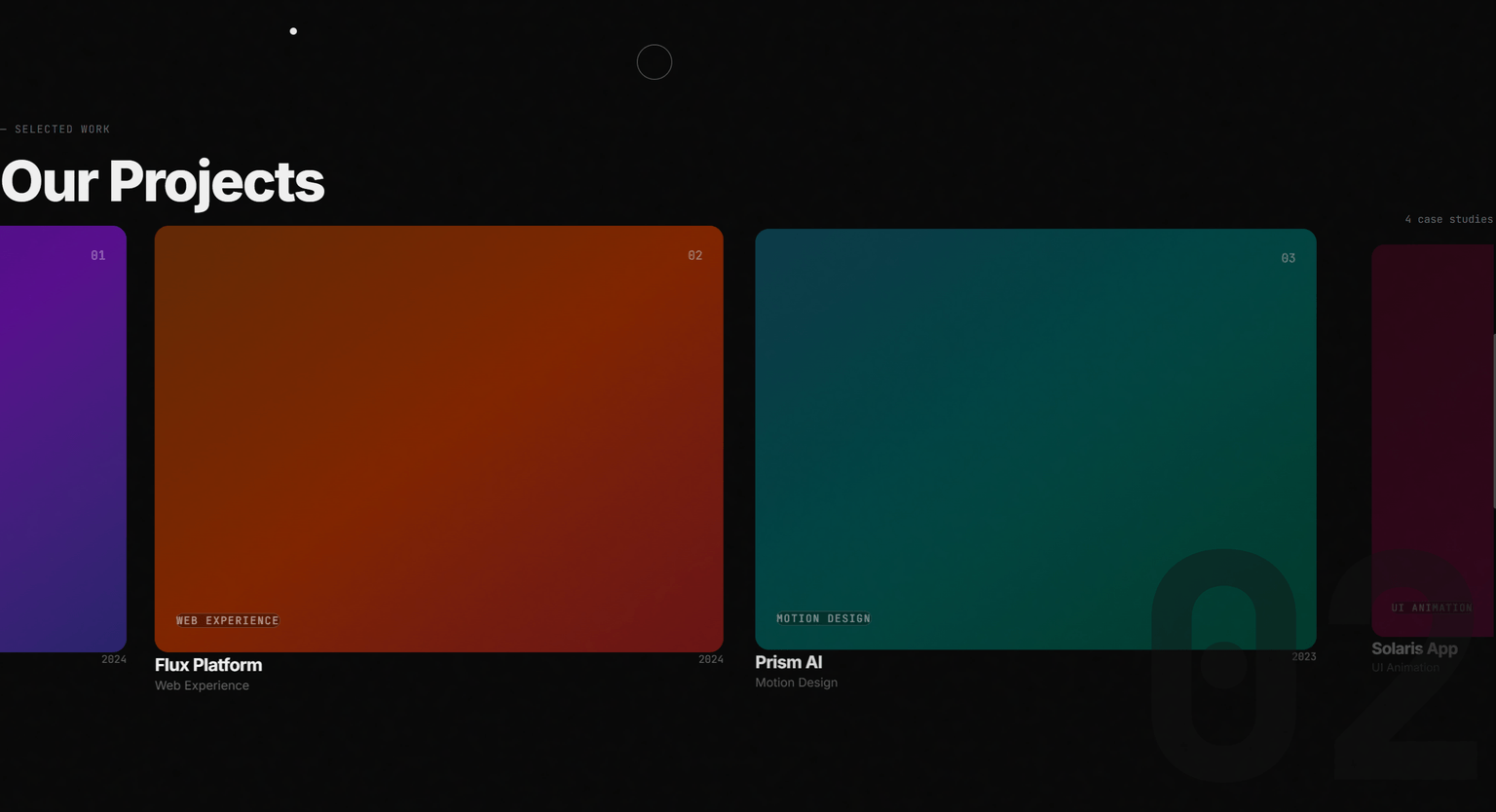1496x812 pixels.
Task: Open the purple 01 project card
Action: click(x=63, y=439)
